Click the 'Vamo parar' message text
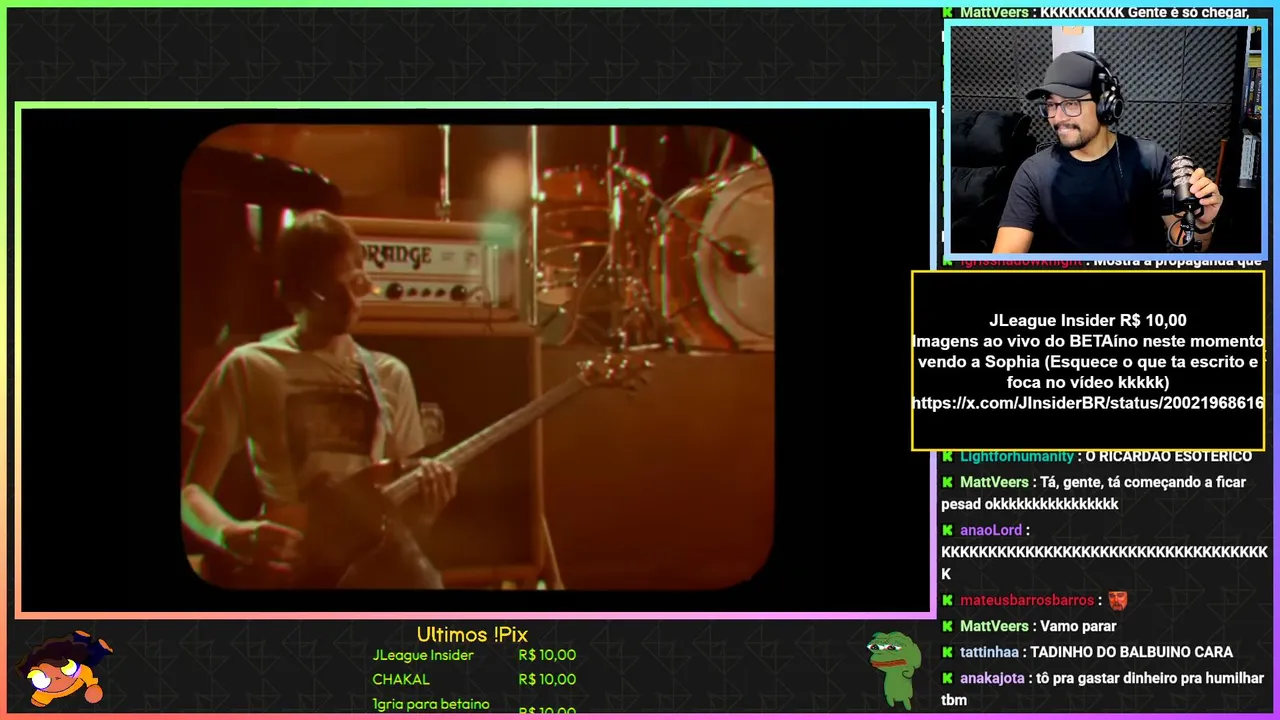 pos(1078,626)
